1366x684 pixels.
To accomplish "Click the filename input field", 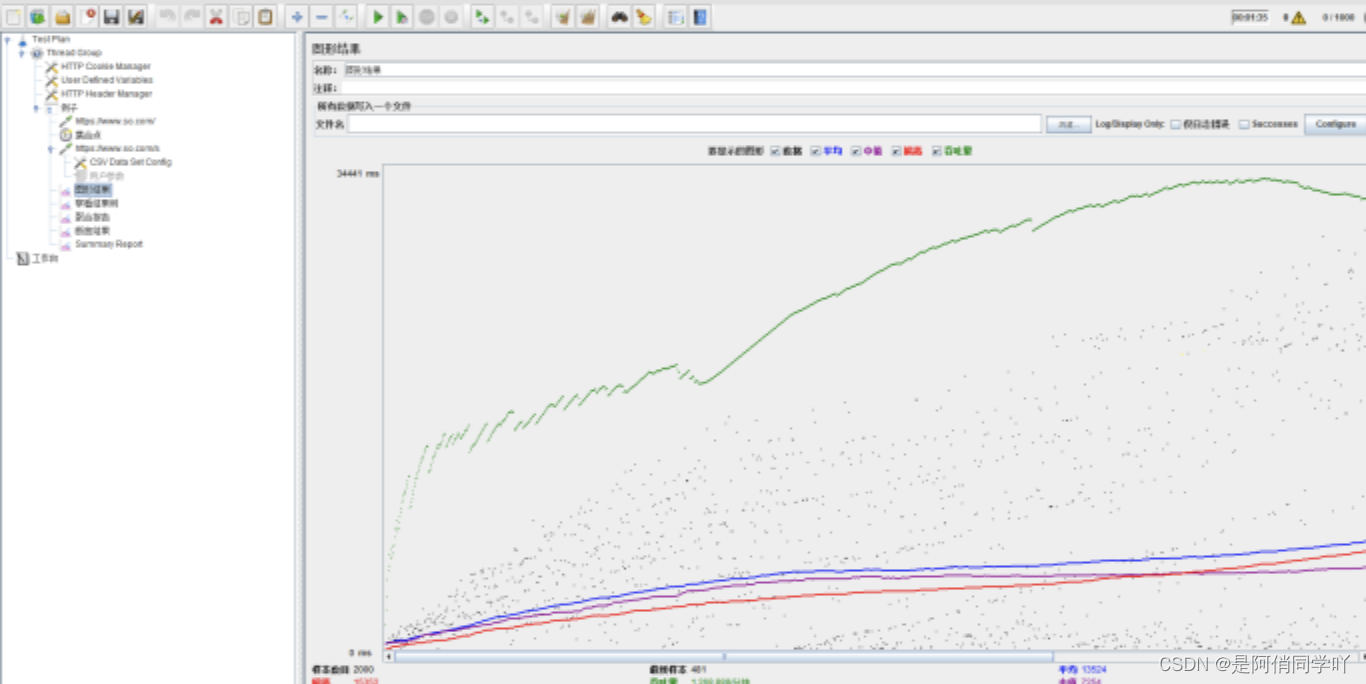I will pos(695,124).
